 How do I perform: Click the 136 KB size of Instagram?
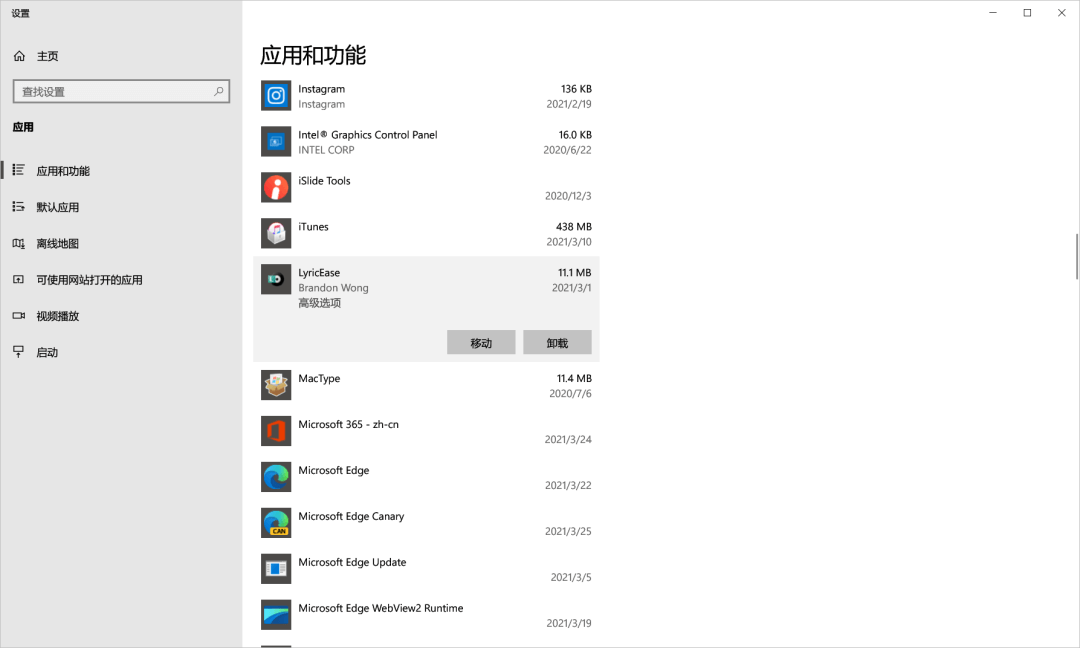576,89
